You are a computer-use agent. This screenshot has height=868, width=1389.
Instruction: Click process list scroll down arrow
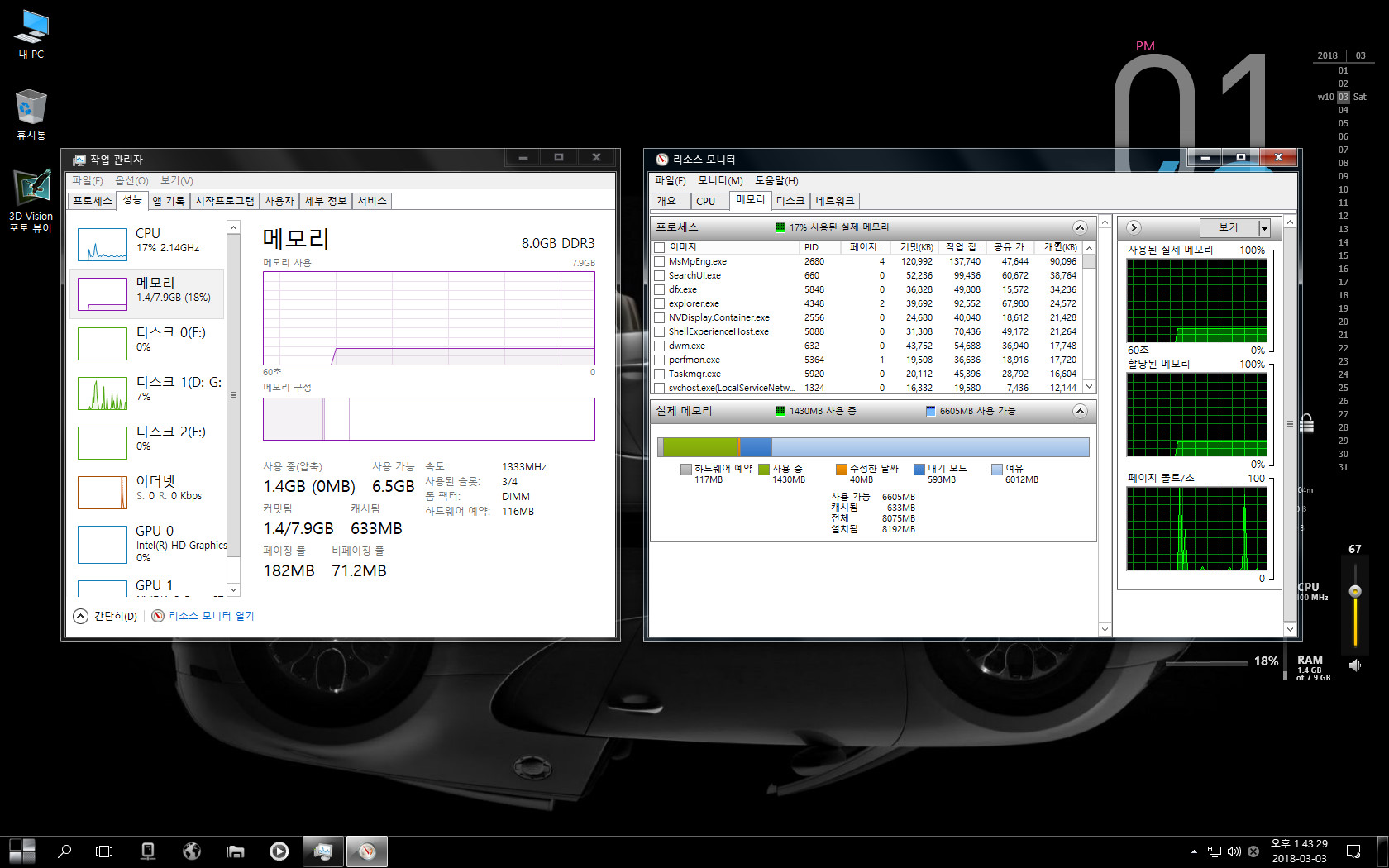coord(1089,386)
